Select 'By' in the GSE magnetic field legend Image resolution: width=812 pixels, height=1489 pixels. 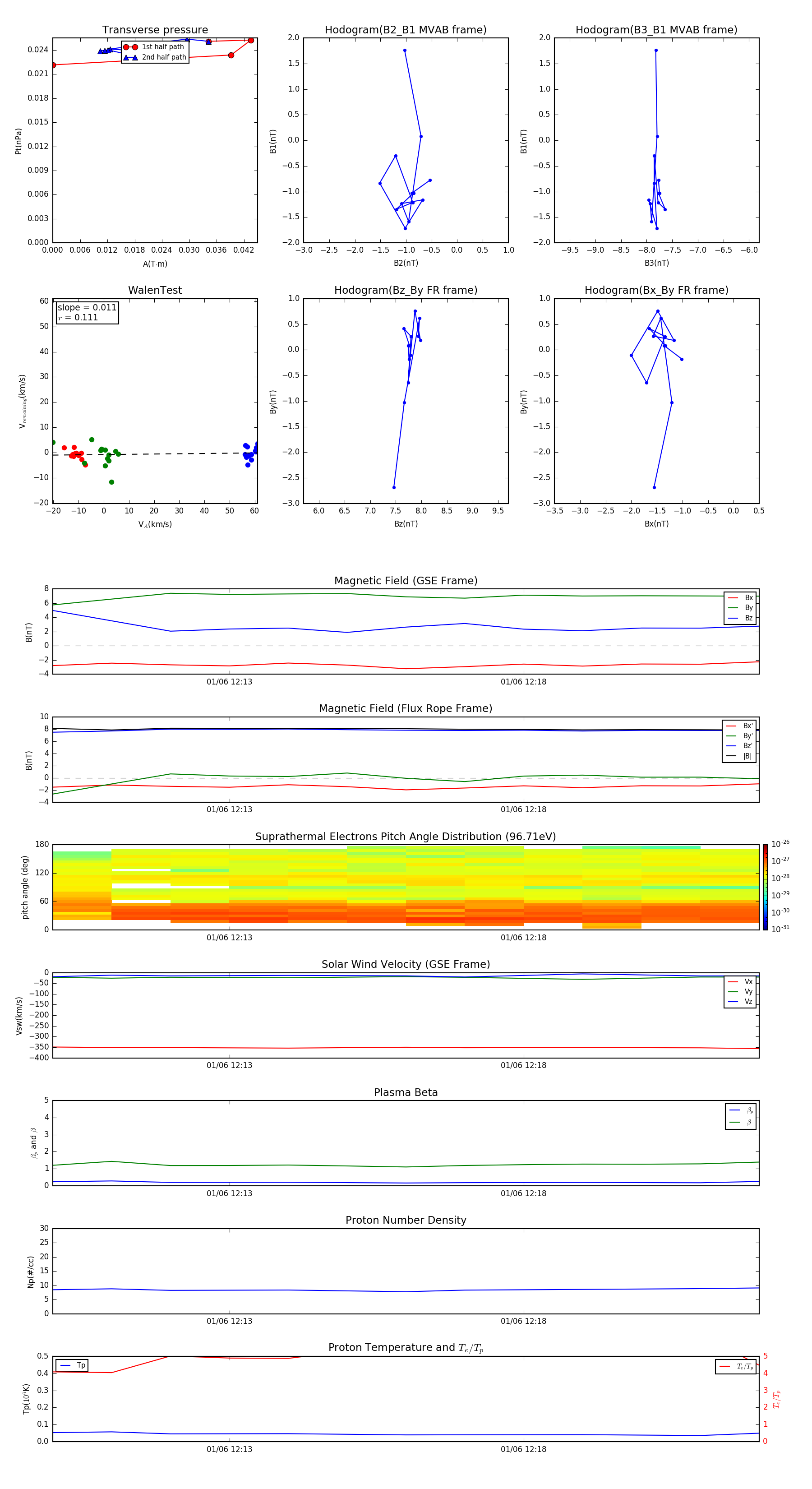pos(740,607)
